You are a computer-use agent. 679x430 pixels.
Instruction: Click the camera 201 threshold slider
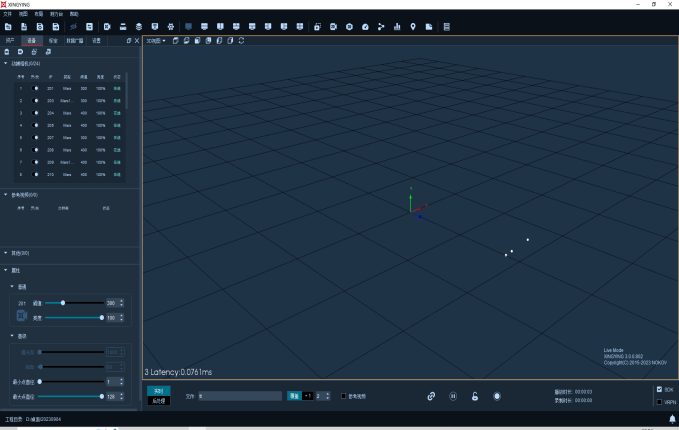[x=74, y=303]
